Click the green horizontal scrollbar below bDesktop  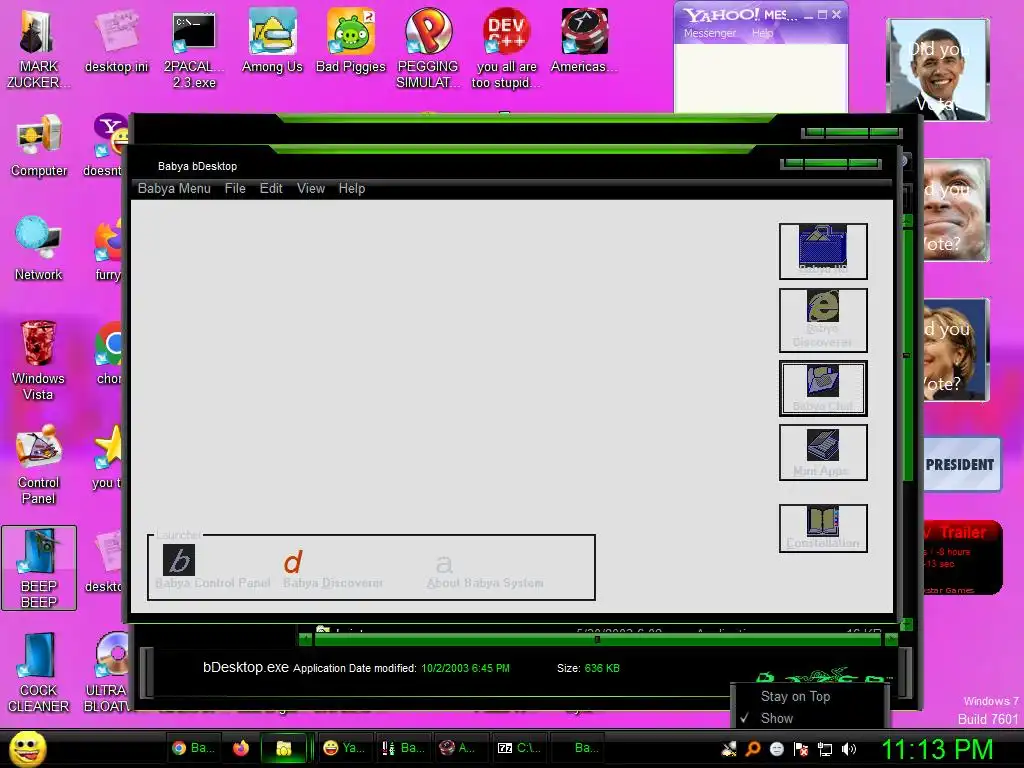tap(598, 640)
